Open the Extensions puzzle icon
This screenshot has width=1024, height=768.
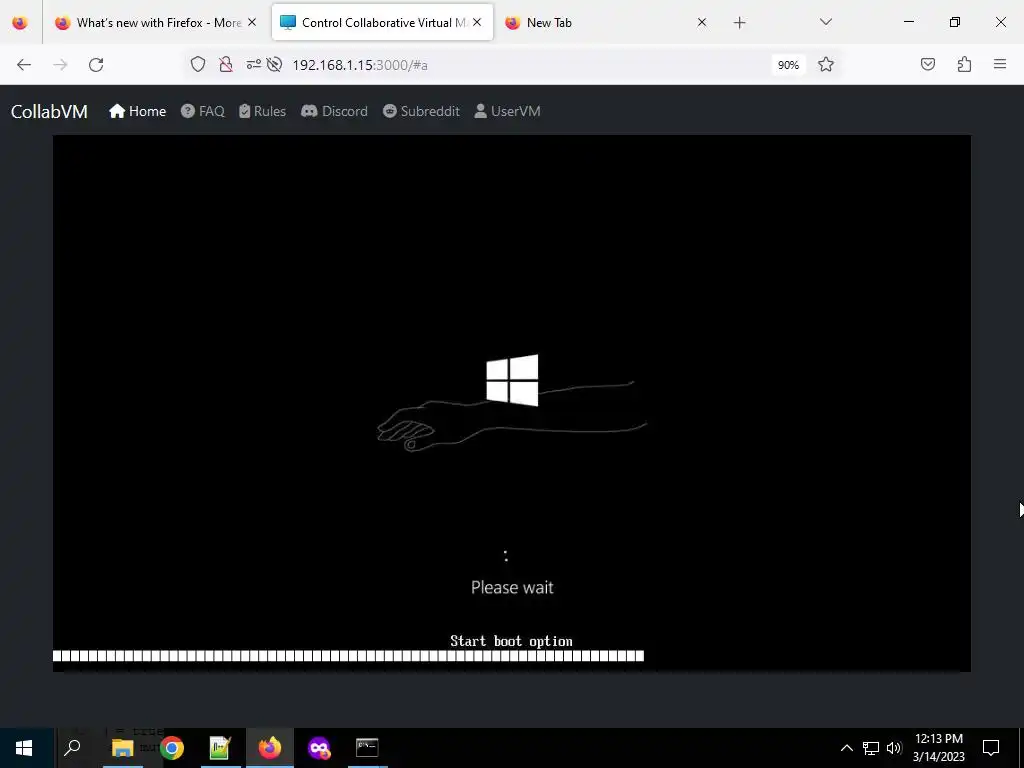(964, 64)
